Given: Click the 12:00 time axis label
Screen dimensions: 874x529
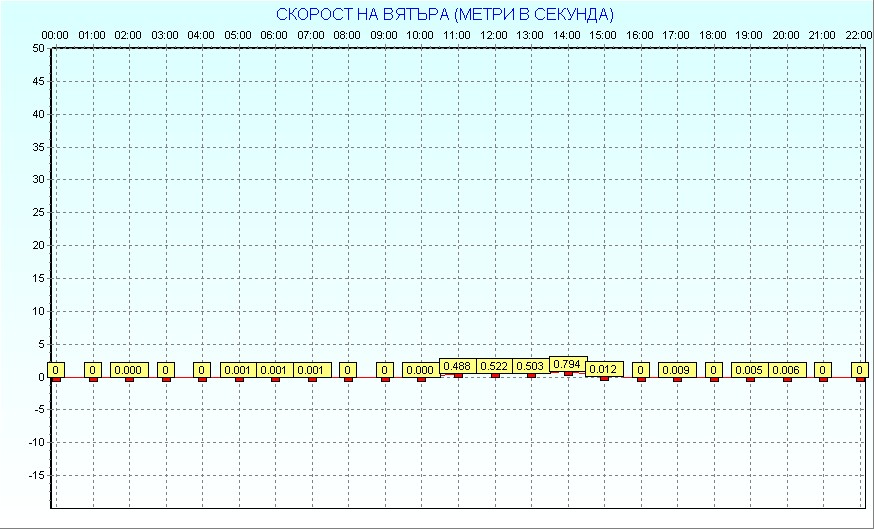Looking at the screenshot, I should click(x=493, y=35).
